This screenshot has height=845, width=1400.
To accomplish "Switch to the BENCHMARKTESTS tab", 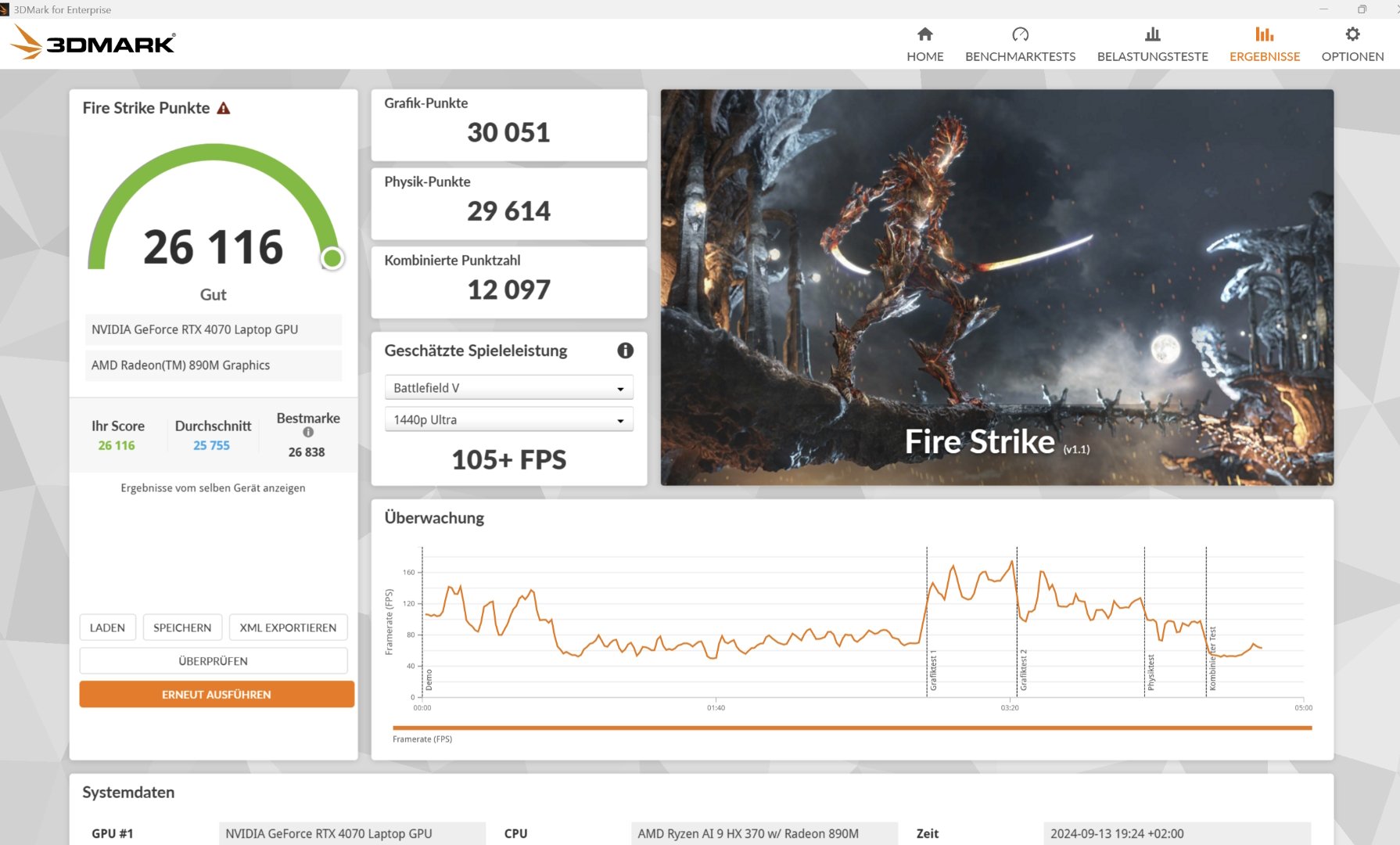I will 1020,56.
